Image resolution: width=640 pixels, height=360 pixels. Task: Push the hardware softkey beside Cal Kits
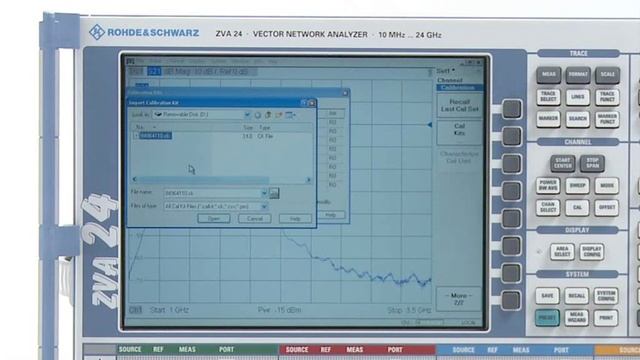click(511, 136)
